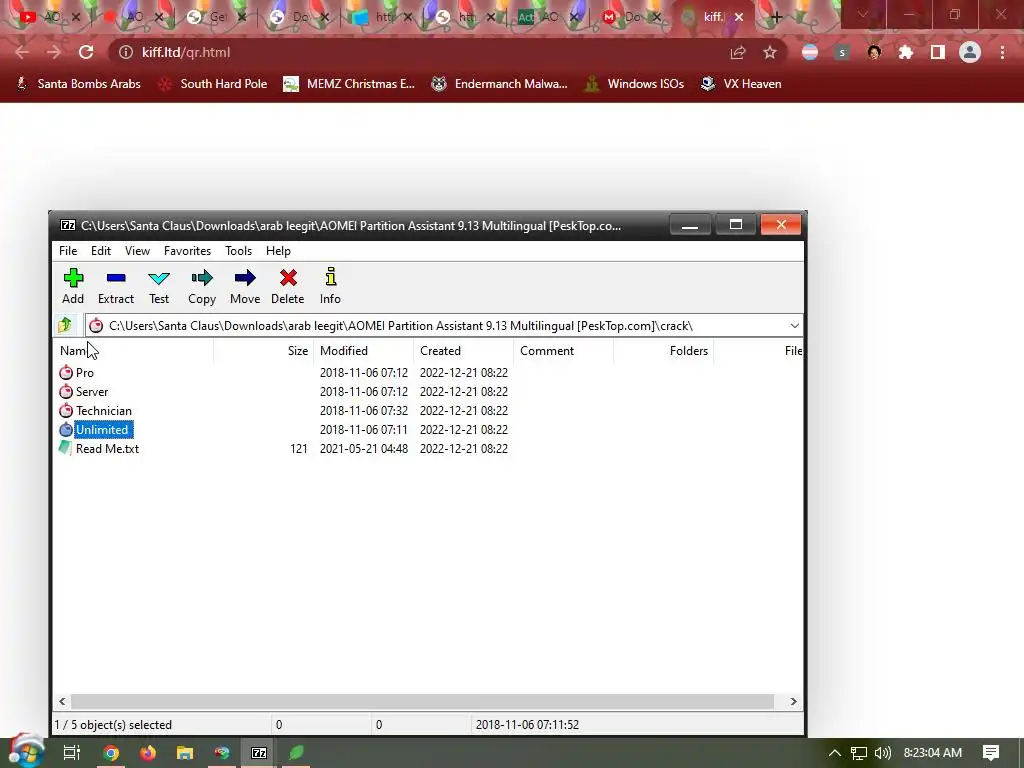The width and height of the screenshot is (1024, 768).
Task: Click the Unlimited modified date 2018-11-06 07:11
Action: (x=364, y=430)
